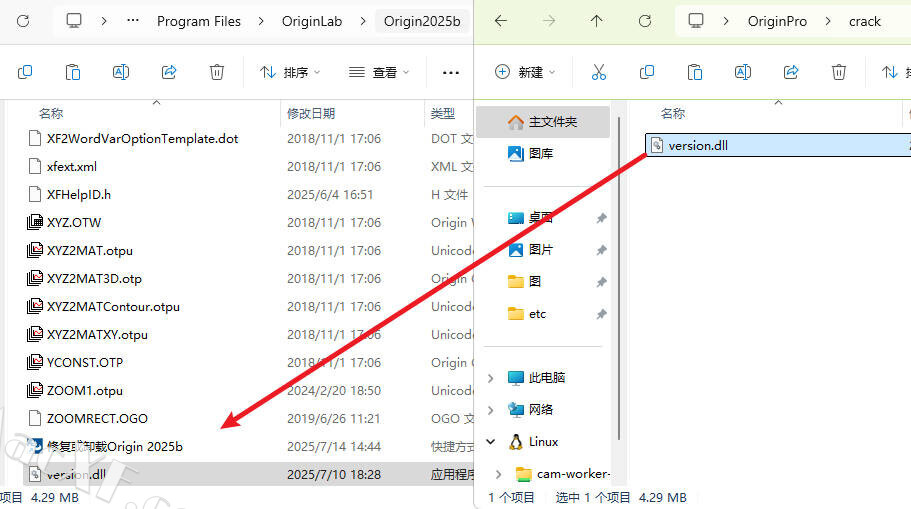This screenshot has height=509, width=911.
Task: Refresh the left Origin2025b window
Action: pos(23,21)
